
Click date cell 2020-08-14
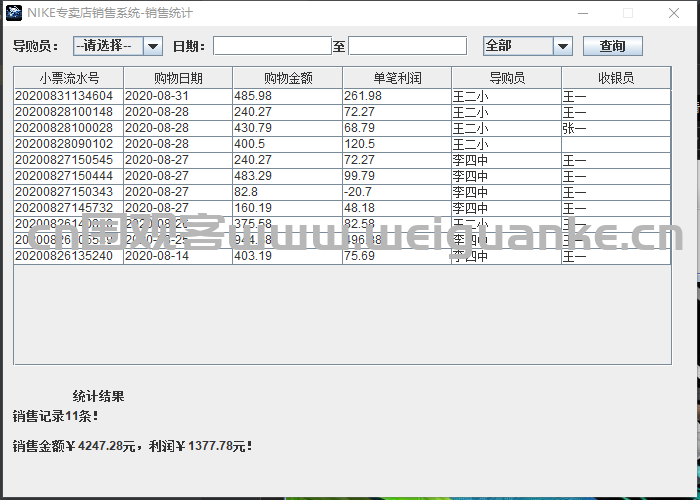click(178, 256)
